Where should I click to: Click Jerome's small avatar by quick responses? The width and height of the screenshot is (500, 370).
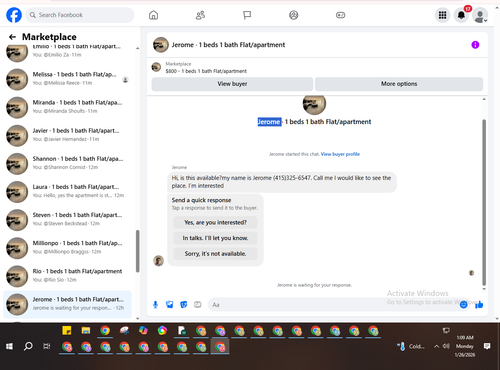(x=158, y=261)
